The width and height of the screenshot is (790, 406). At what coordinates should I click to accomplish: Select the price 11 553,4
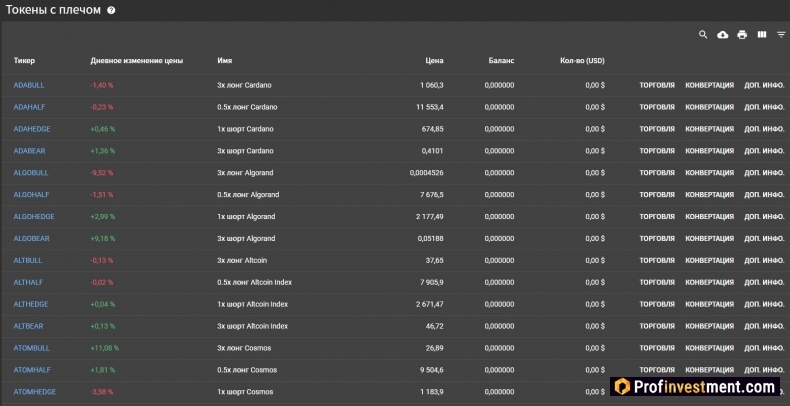point(430,107)
